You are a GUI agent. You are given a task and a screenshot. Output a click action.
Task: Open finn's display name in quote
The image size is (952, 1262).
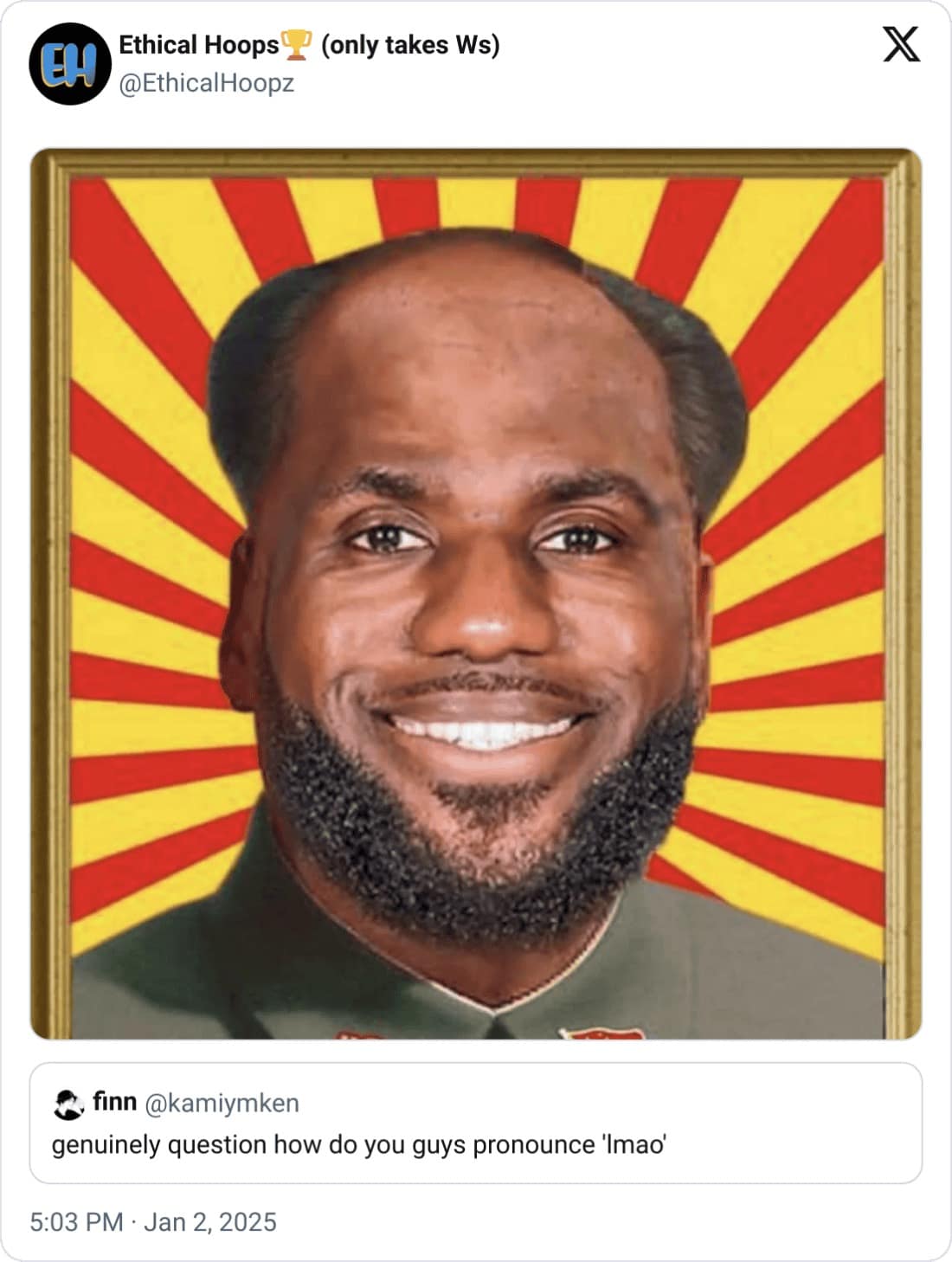pyautogui.click(x=114, y=1102)
